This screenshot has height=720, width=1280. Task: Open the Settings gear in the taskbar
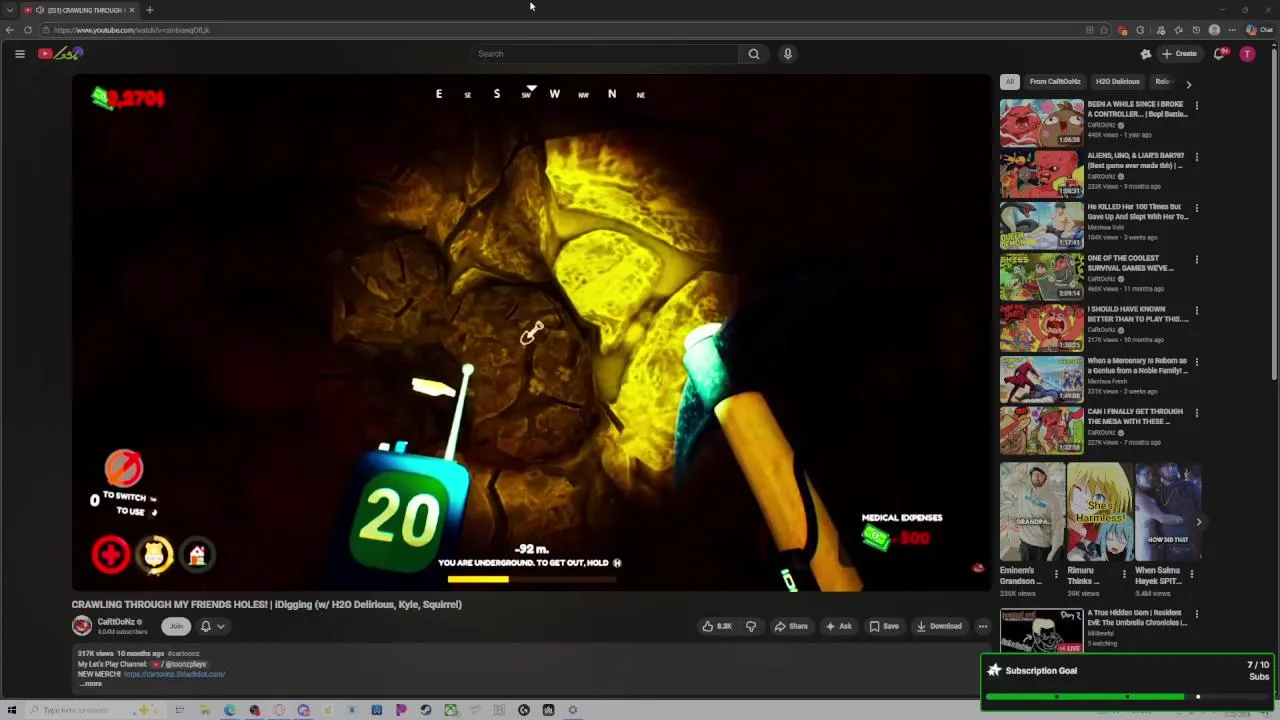point(573,710)
